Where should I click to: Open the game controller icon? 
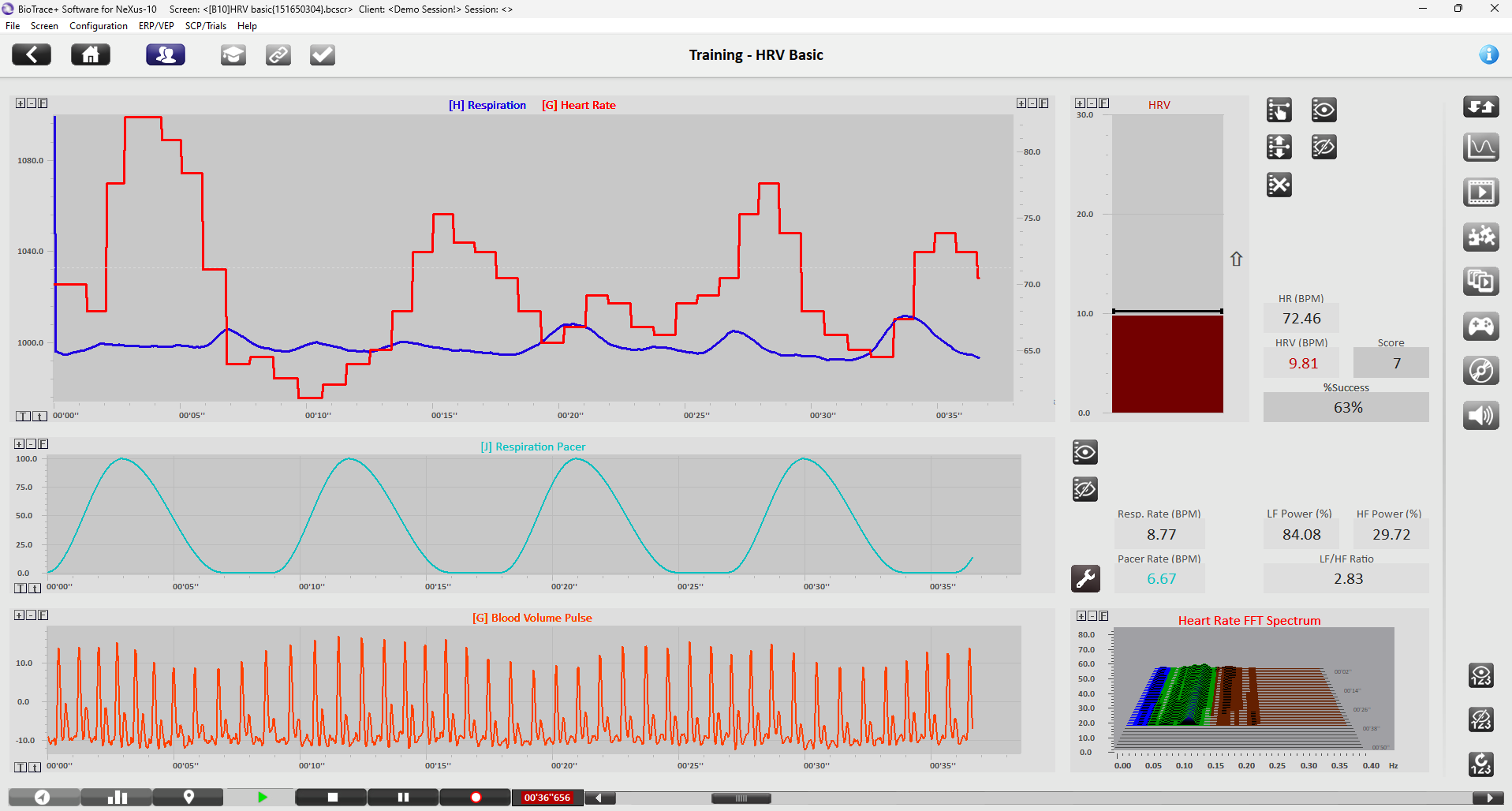click(x=1480, y=326)
